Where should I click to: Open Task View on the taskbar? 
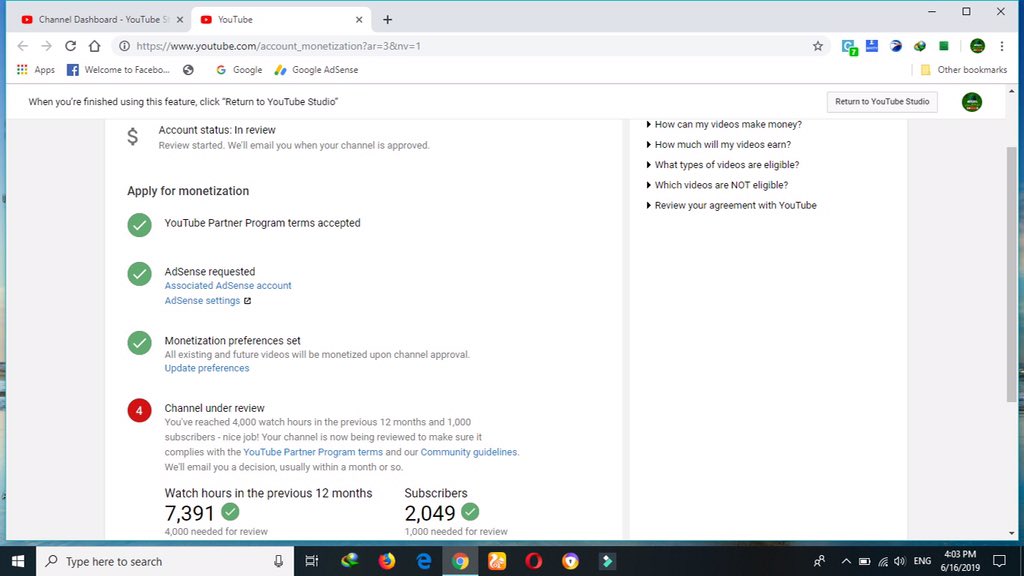click(312, 561)
